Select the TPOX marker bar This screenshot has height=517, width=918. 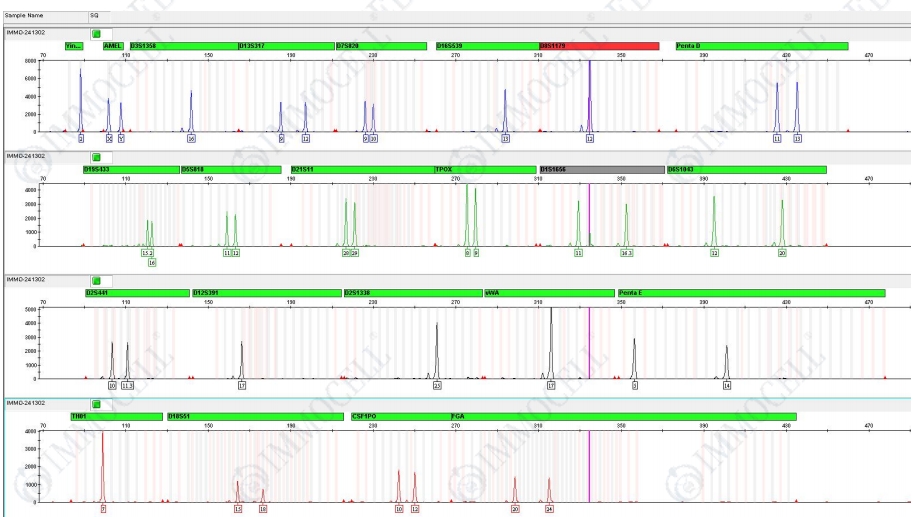click(x=485, y=170)
